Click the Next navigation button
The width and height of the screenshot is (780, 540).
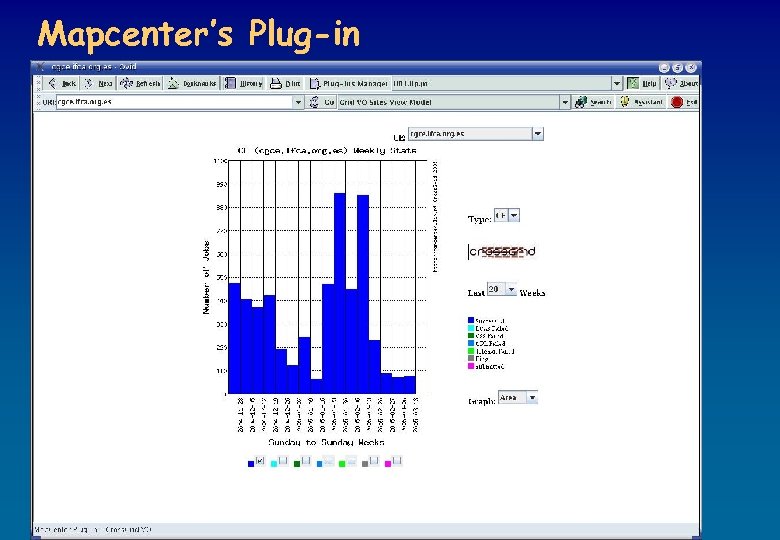click(x=98, y=84)
